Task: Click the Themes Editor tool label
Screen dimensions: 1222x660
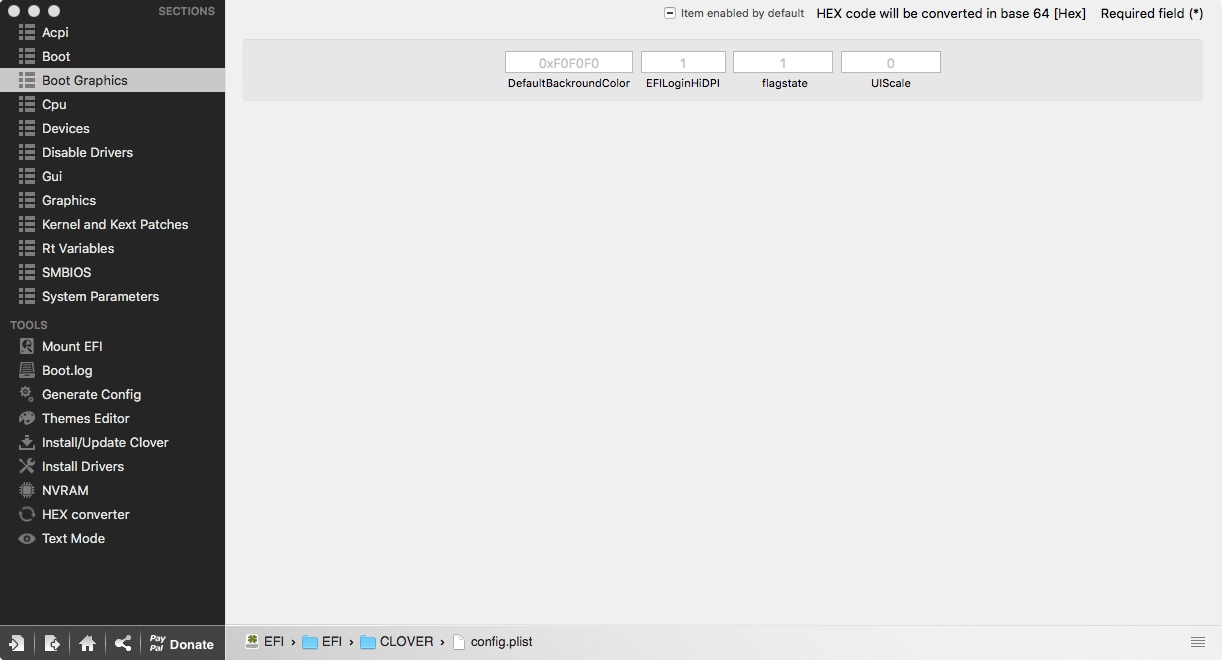Action: tap(86, 418)
